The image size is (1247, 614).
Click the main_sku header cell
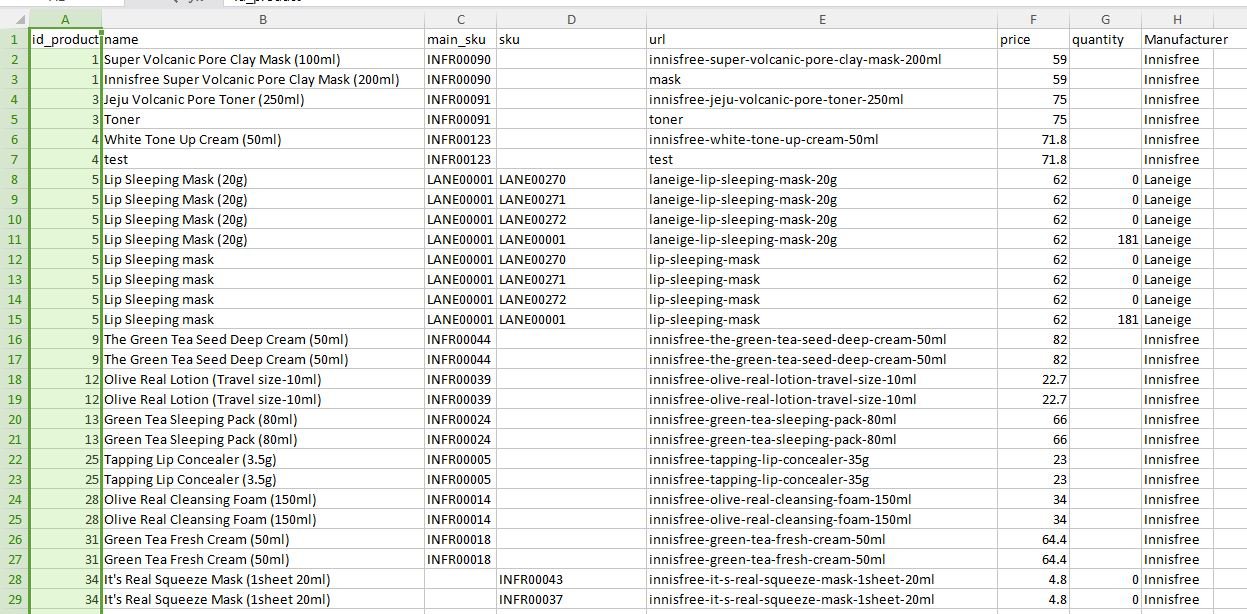461,39
